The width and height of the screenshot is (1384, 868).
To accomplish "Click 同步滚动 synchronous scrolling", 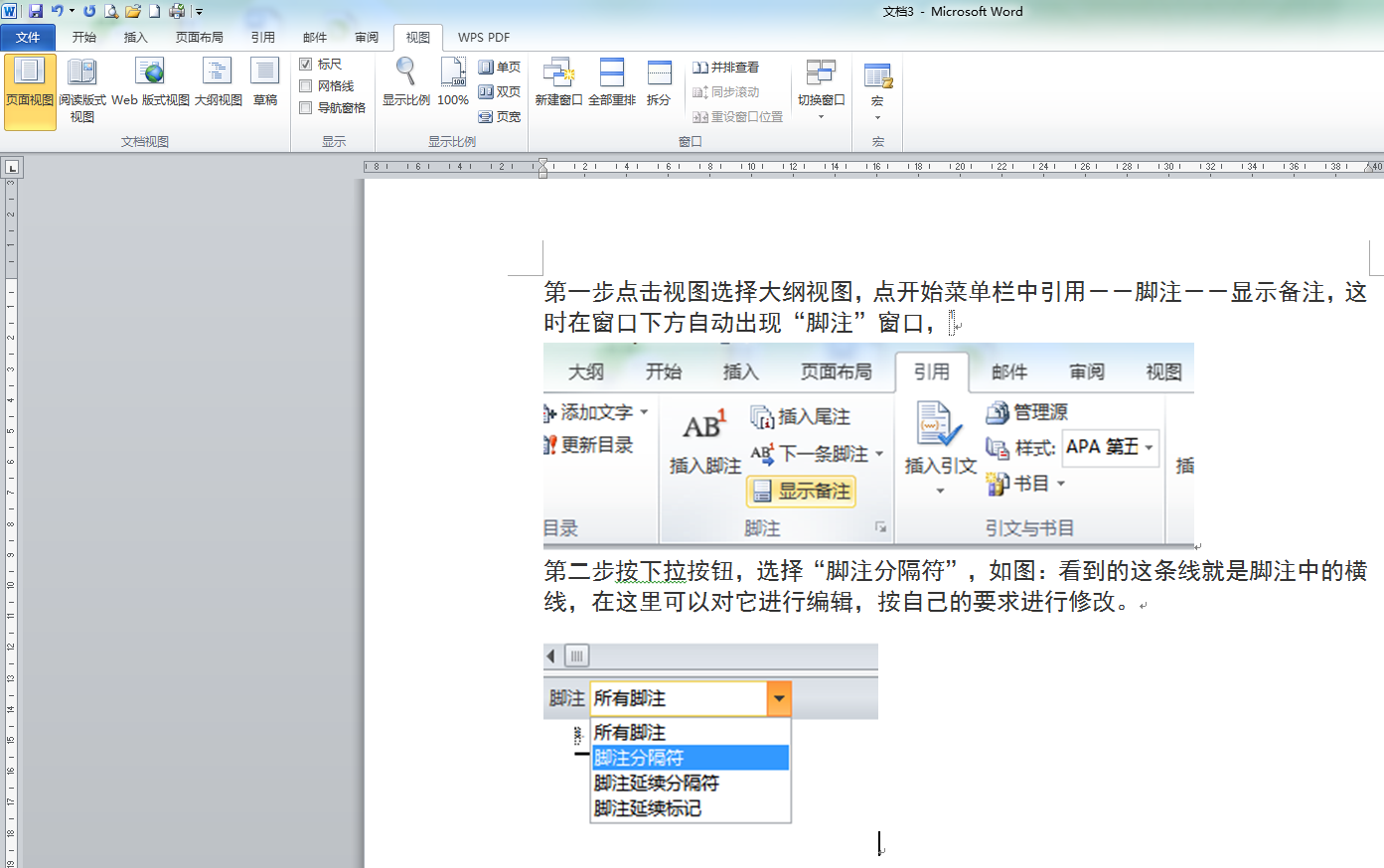I will point(726,91).
